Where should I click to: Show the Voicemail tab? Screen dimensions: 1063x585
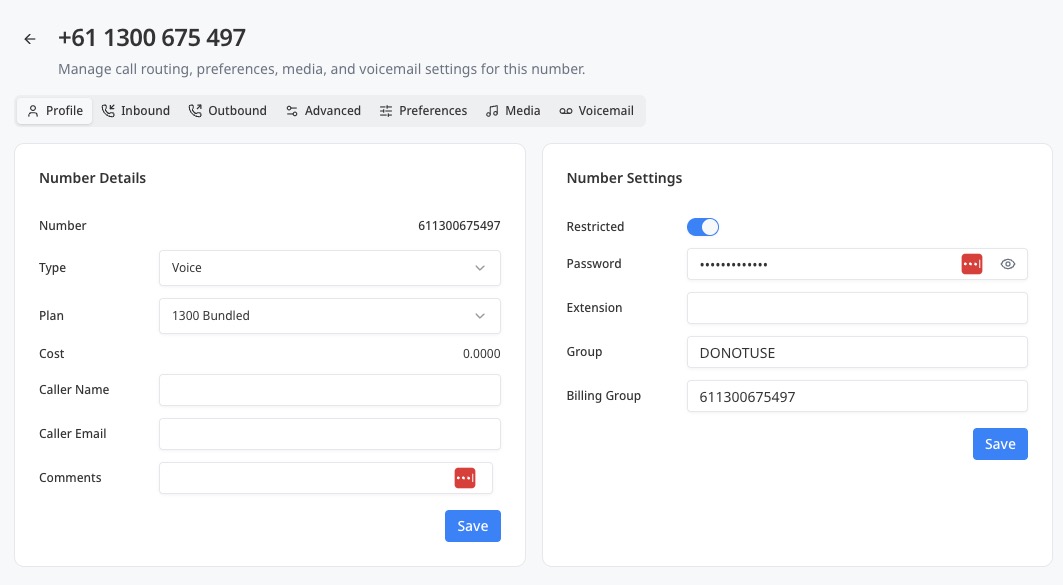pyautogui.click(x=596, y=110)
